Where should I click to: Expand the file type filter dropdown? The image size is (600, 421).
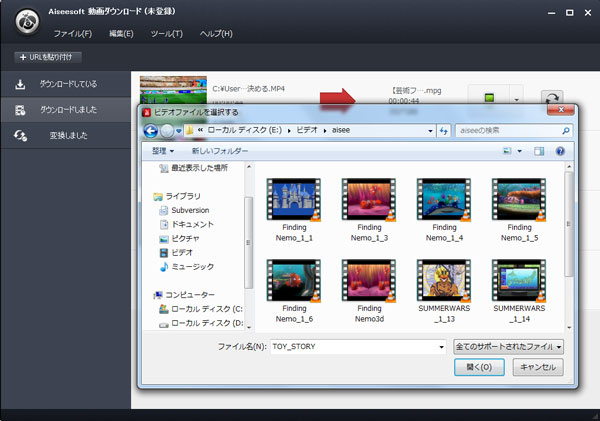[x=508, y=346]
